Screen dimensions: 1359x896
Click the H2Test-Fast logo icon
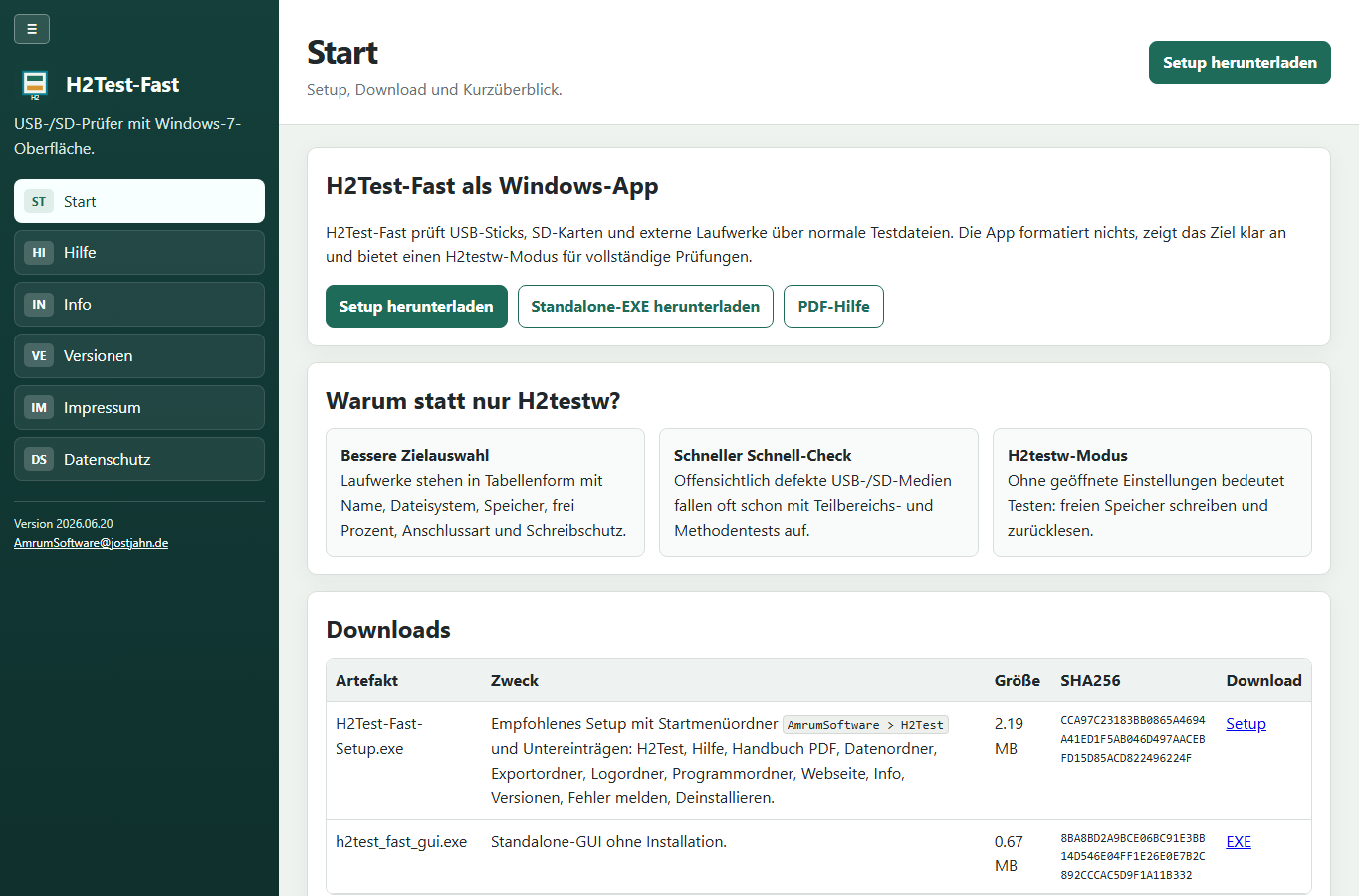coord(35,85)
